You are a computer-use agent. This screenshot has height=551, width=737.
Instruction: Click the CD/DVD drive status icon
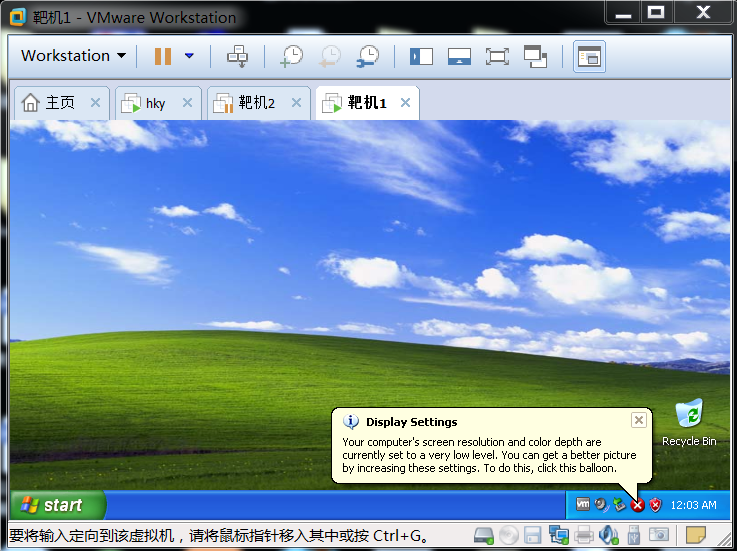[x=509, y=535]
